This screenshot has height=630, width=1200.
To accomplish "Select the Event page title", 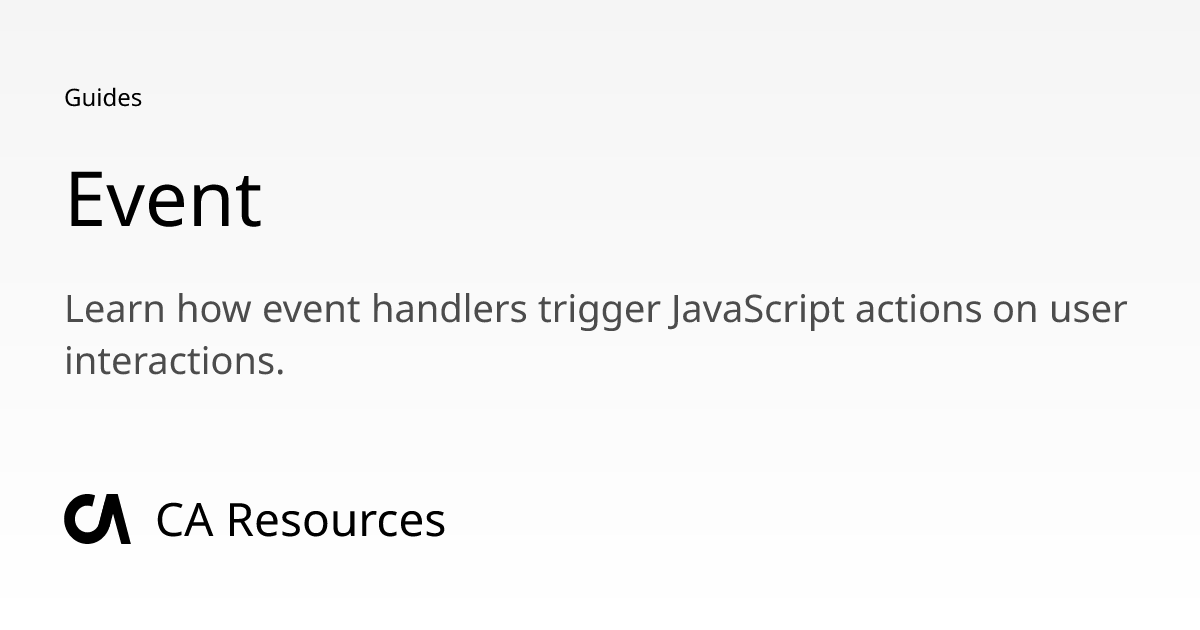I will point(163,199).
